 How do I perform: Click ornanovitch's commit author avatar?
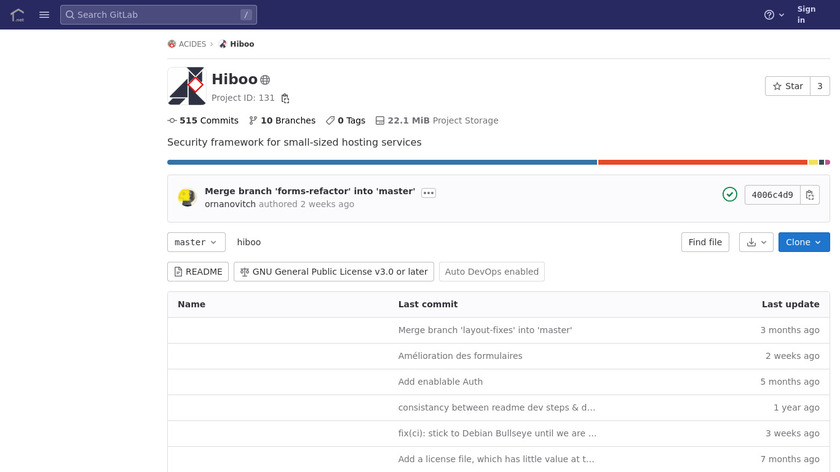(x=186, y=197)
